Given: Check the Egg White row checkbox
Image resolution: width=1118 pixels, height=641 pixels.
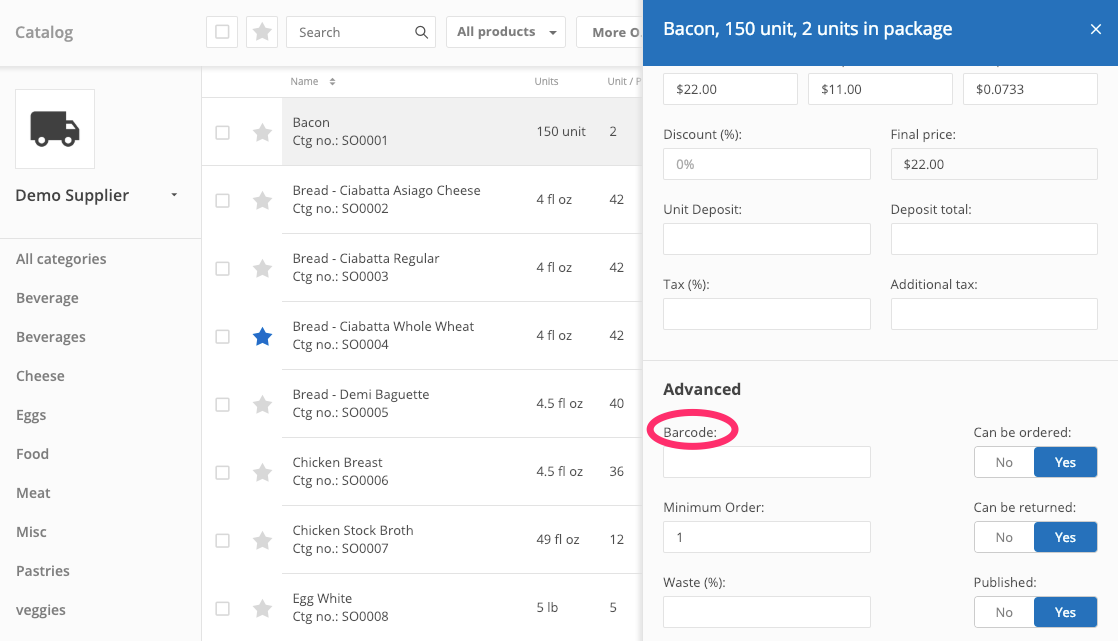Looking at the screenshot, I should coord(222,608).
